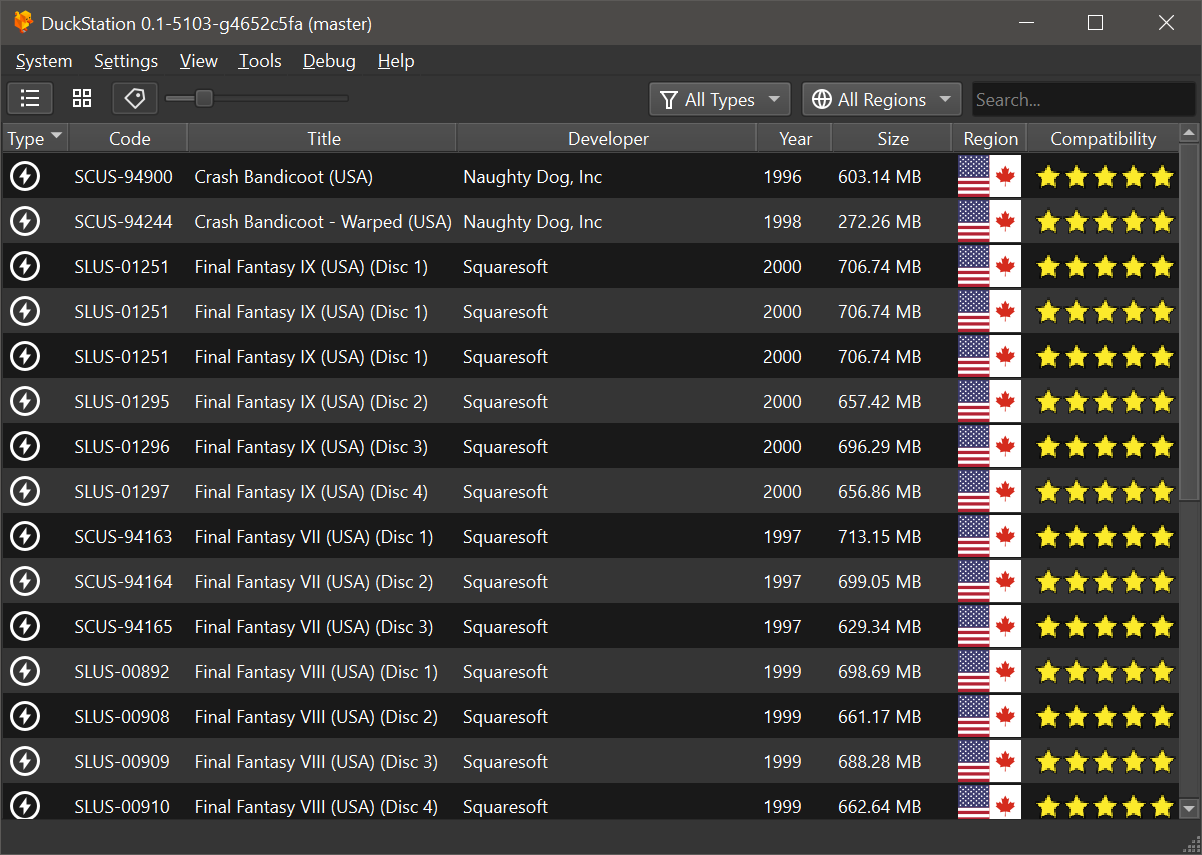Click disc icon for SLUS-01296 row
The image size is (1202, 855).
coord(25,447)
